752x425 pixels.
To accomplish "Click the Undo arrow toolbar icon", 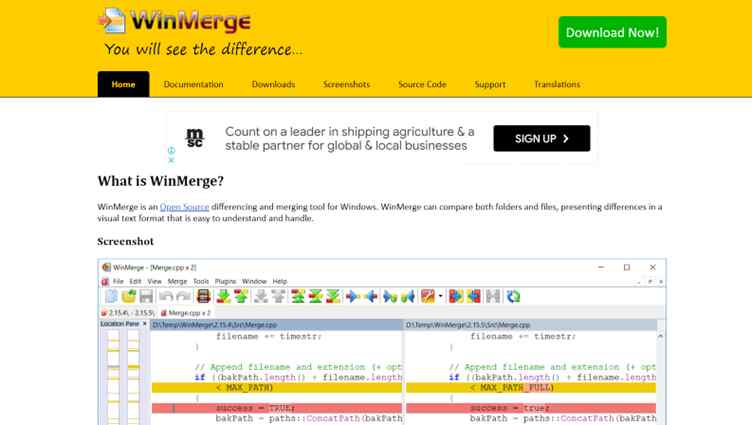I will 166,296.
